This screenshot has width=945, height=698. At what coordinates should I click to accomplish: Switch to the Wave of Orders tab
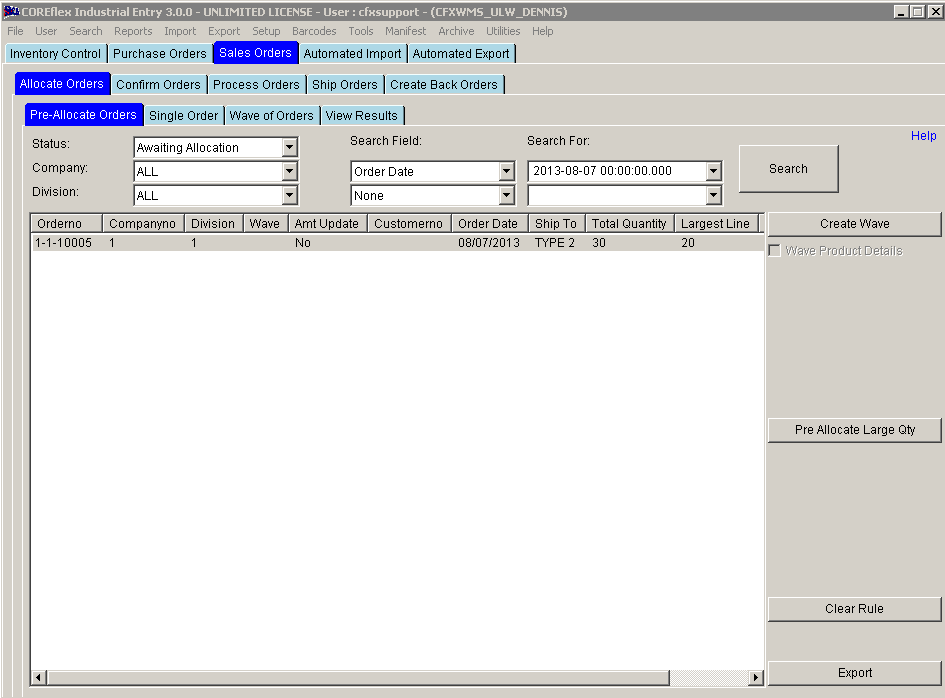pyautogui.click(x=272, y=116)
